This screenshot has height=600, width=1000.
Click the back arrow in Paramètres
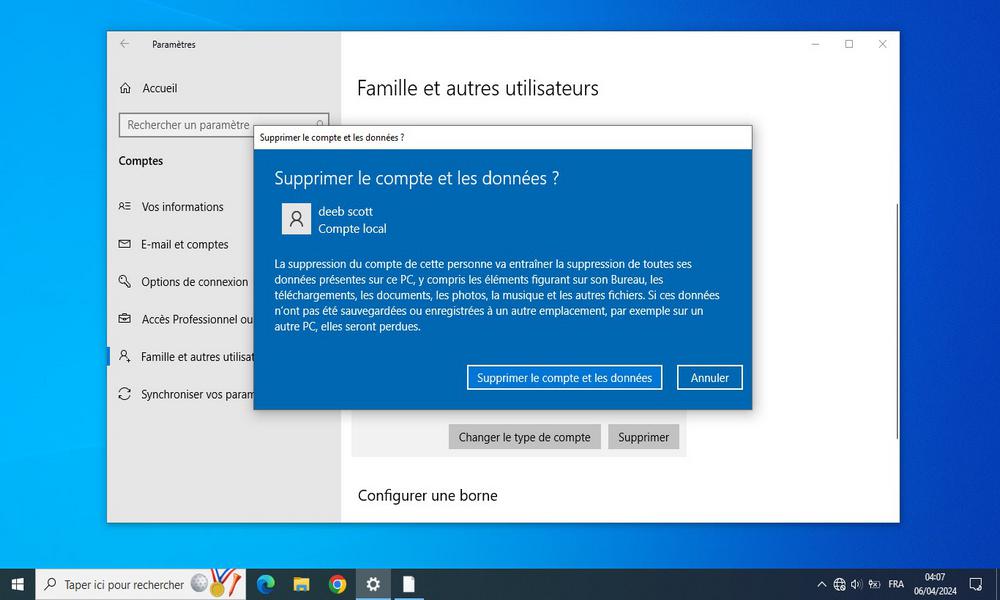[x=124, y=44]
